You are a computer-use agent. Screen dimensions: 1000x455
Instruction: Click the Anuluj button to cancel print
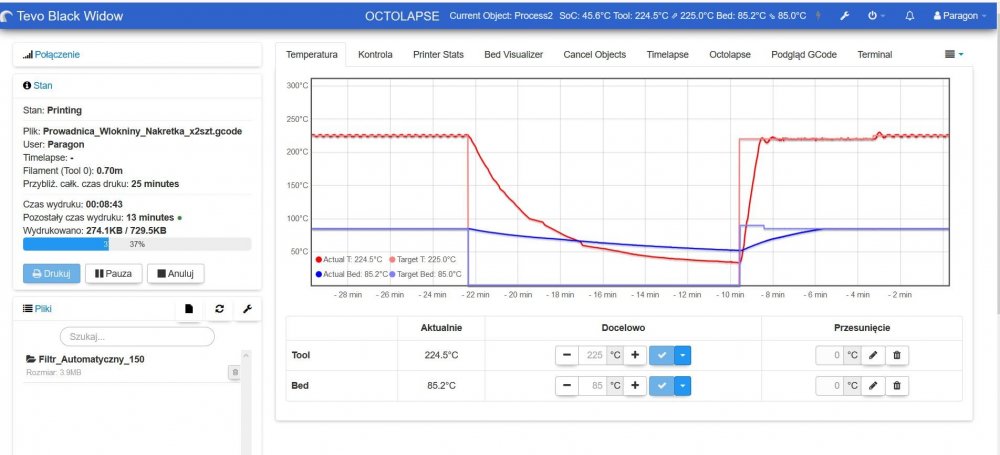tap(176, 273)
